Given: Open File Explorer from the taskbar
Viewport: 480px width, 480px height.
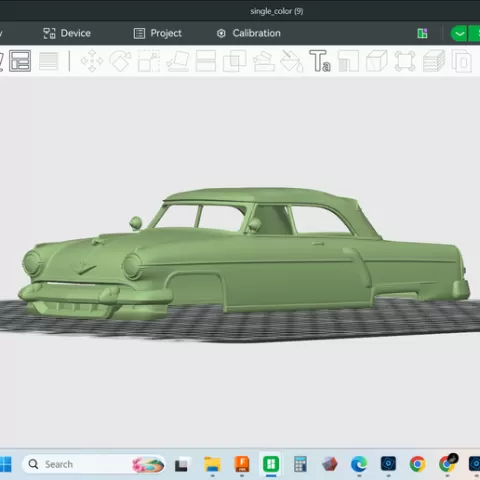Looking at the screenshot, I should tap(212, 464).
